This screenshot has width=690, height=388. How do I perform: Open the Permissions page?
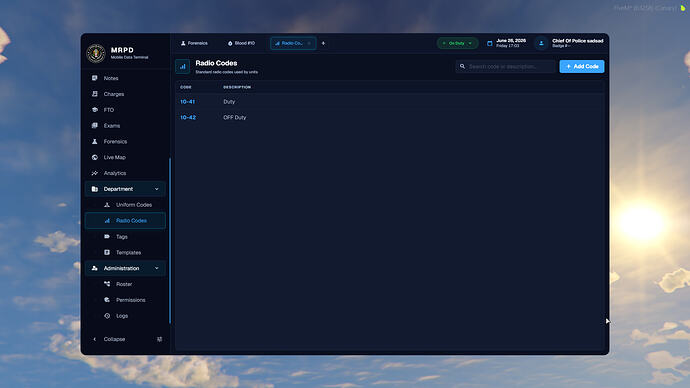pos(125,300)
